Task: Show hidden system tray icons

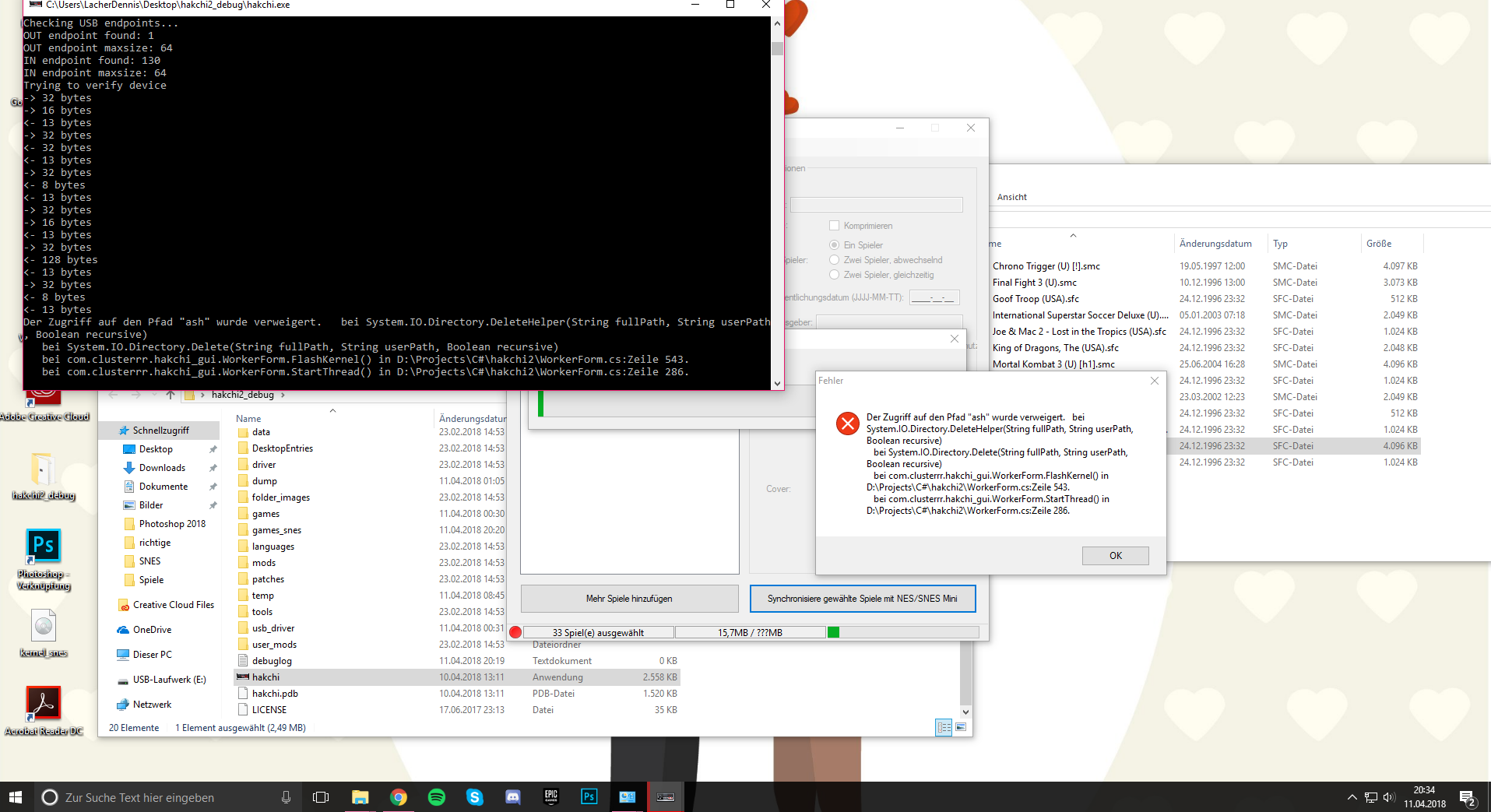Action: tap(1353, 796)
